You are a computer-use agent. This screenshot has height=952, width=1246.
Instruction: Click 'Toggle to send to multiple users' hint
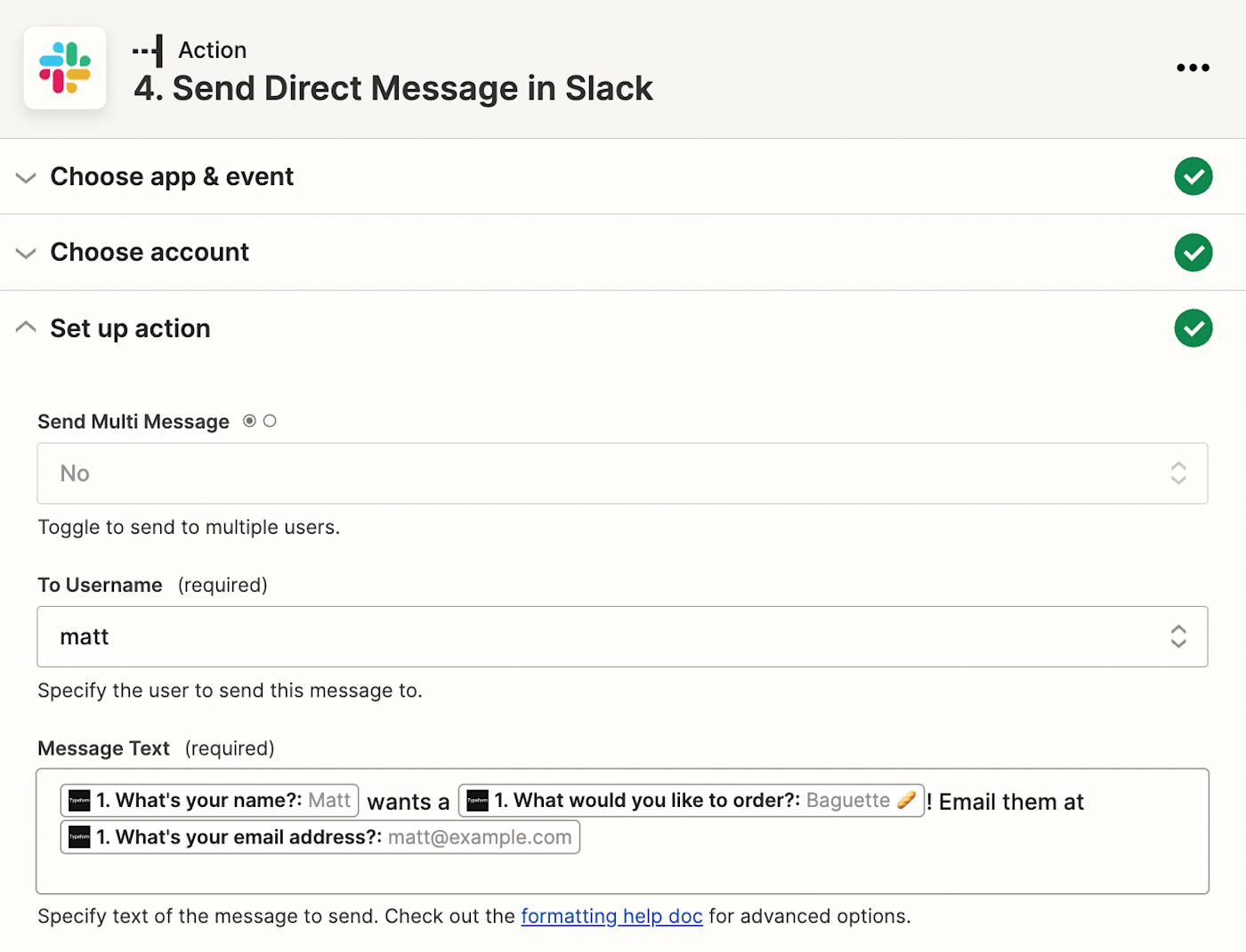[x=189, y=528]
